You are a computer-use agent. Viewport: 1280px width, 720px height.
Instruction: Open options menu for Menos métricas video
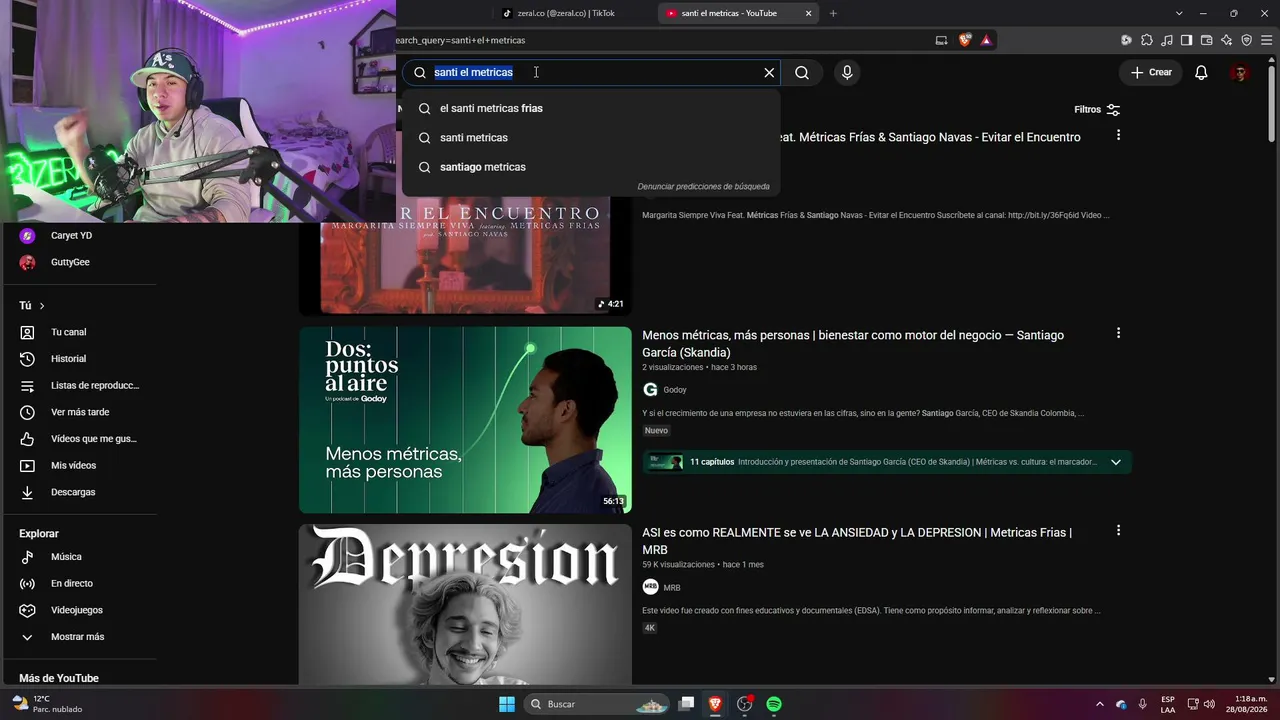click(1118, 333)
